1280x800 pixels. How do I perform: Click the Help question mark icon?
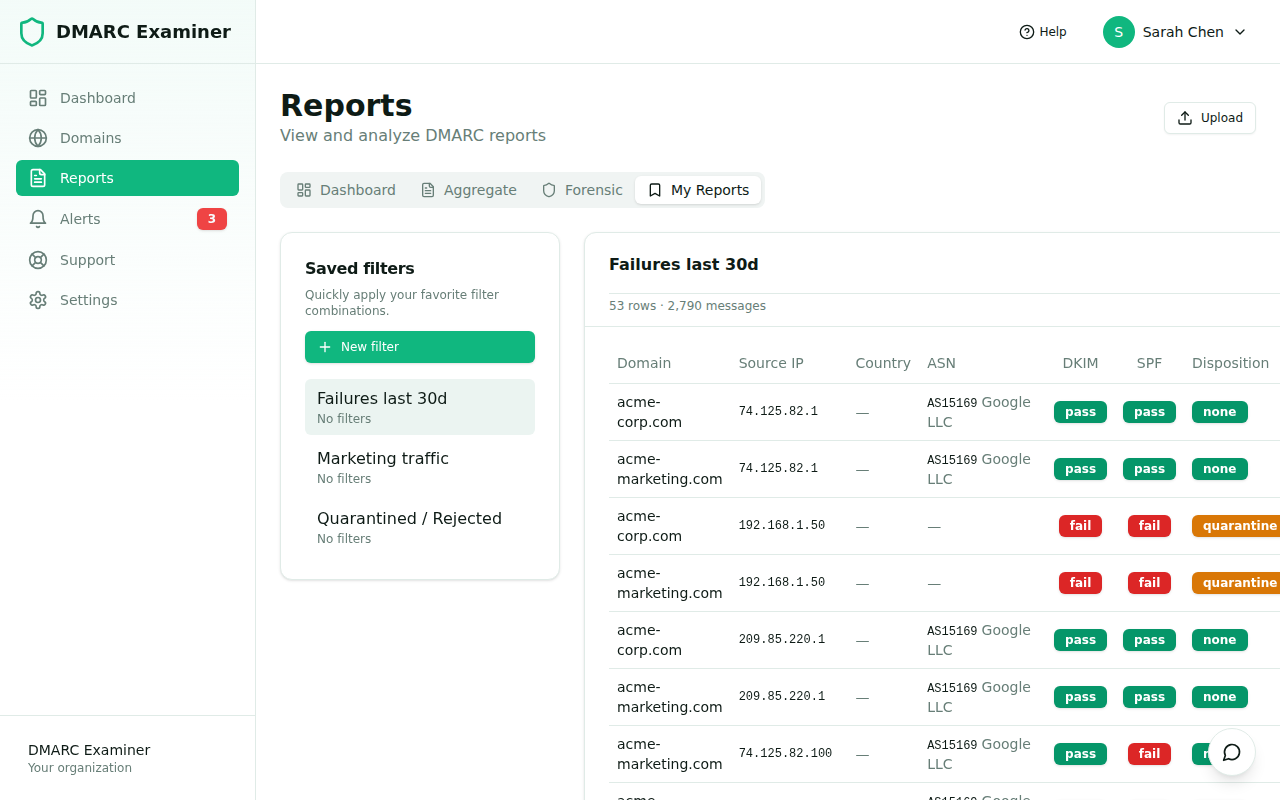1026,32
